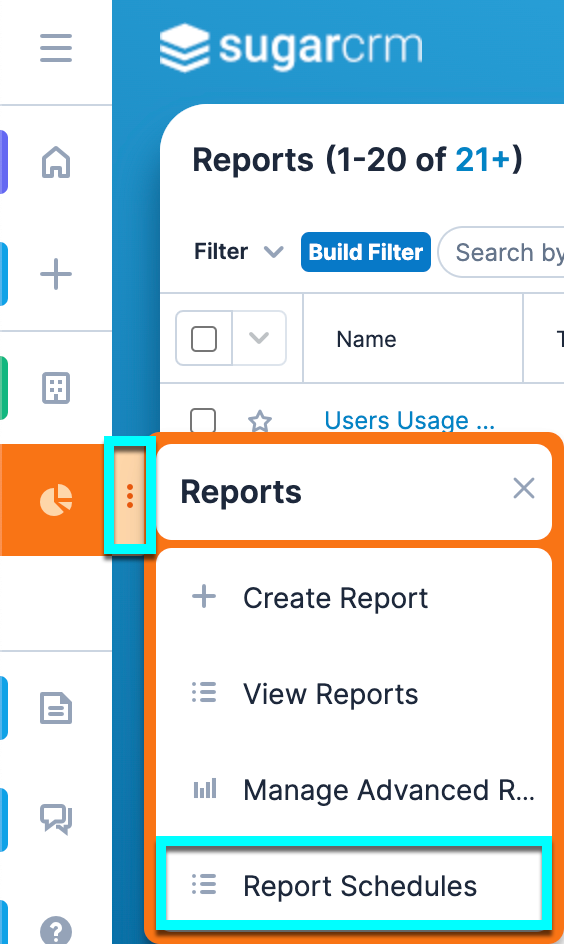Open Accounts module building icon
This screenshot has height=944, width=564.
(x=56, y=388)
